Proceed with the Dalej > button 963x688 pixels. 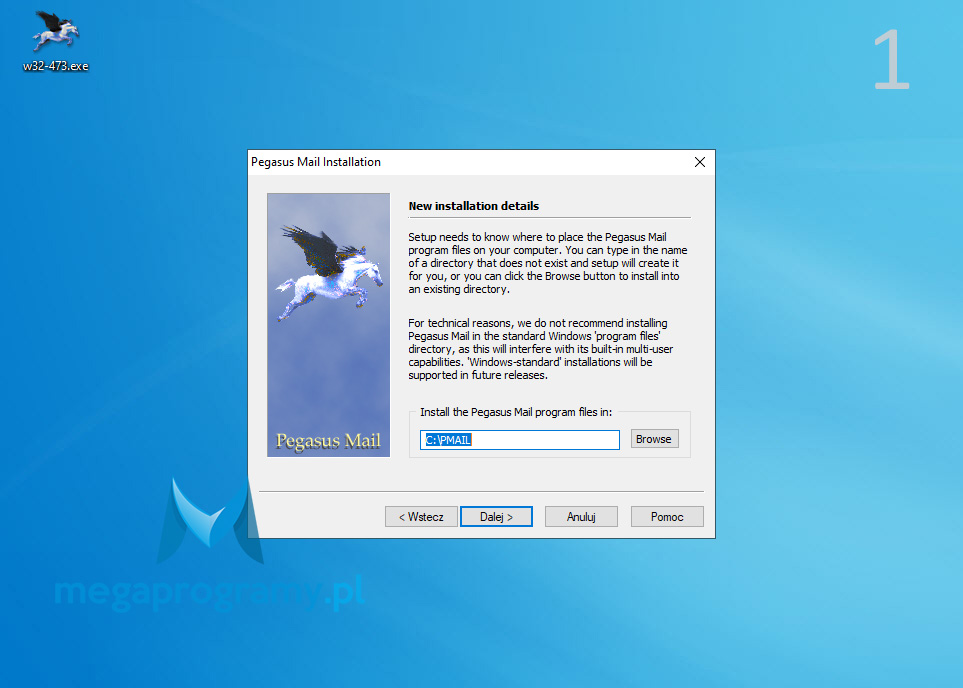click(x=496, y=517)
